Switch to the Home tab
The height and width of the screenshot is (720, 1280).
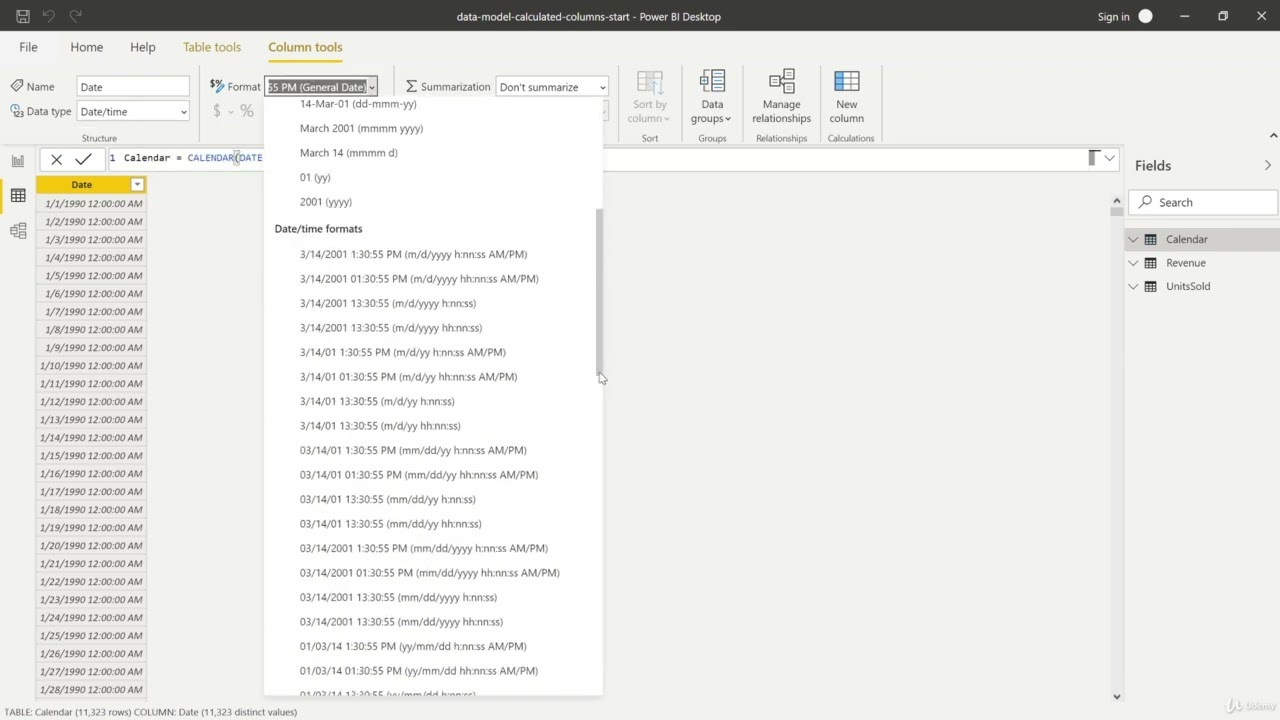[87, 47]
